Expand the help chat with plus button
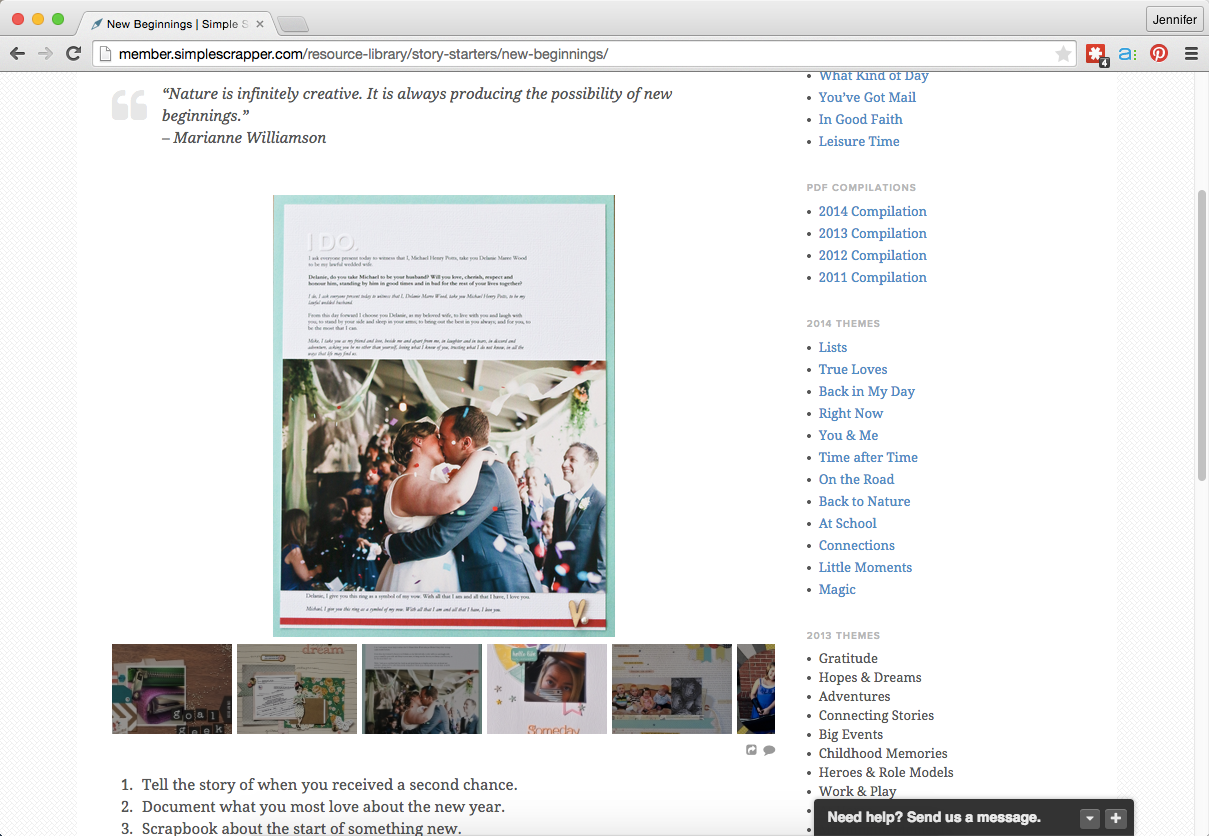Viewport: 1209px width, 836px height. (x=1116, y=818)
